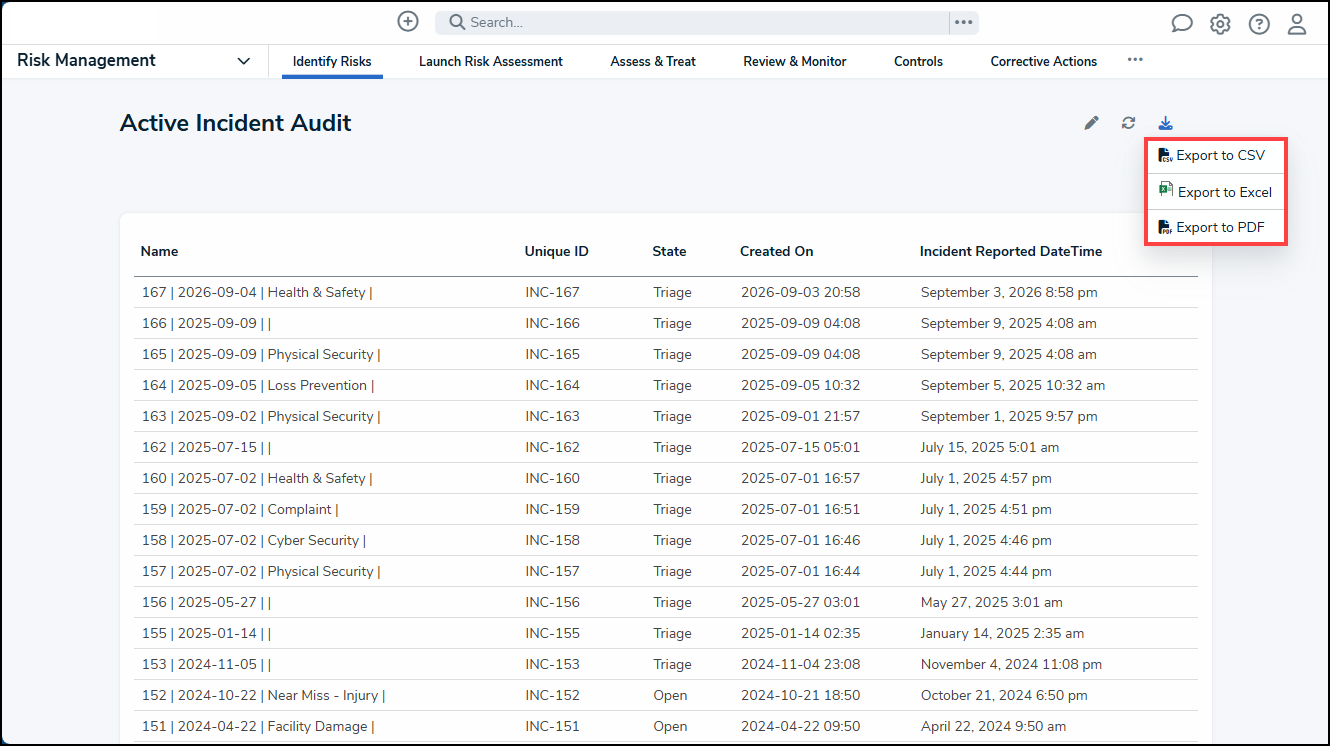
Task: Refresh the Active Incident Audit report
Action: point(1128,123)
